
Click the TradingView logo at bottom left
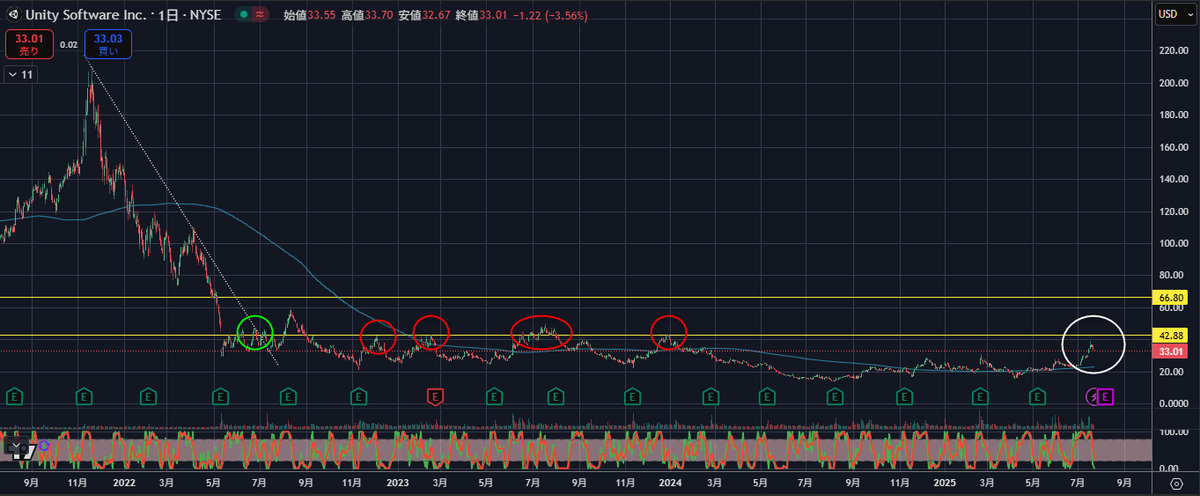coord(24,451)
